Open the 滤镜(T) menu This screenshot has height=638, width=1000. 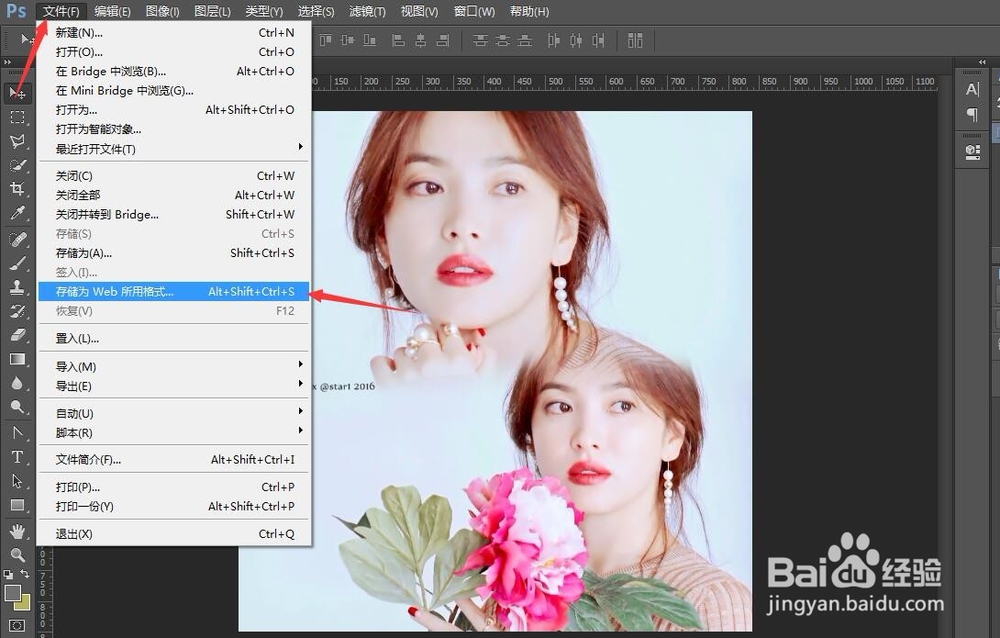coord(367,11)
